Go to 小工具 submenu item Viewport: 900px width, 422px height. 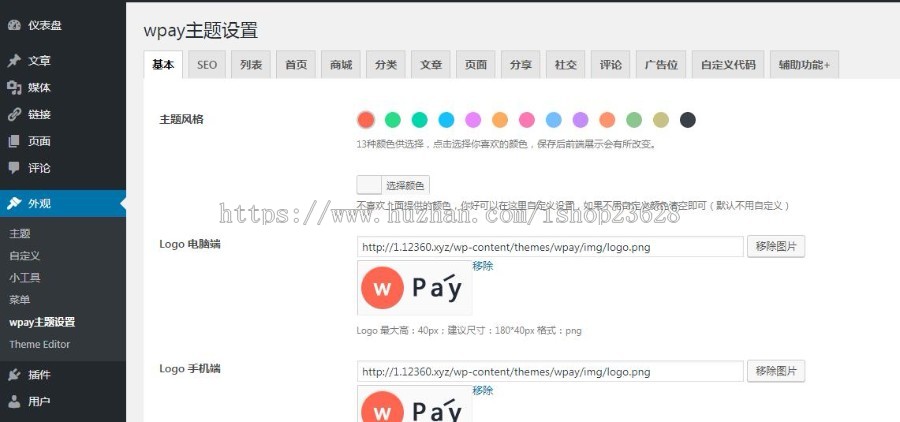click(x=25, y=278)
